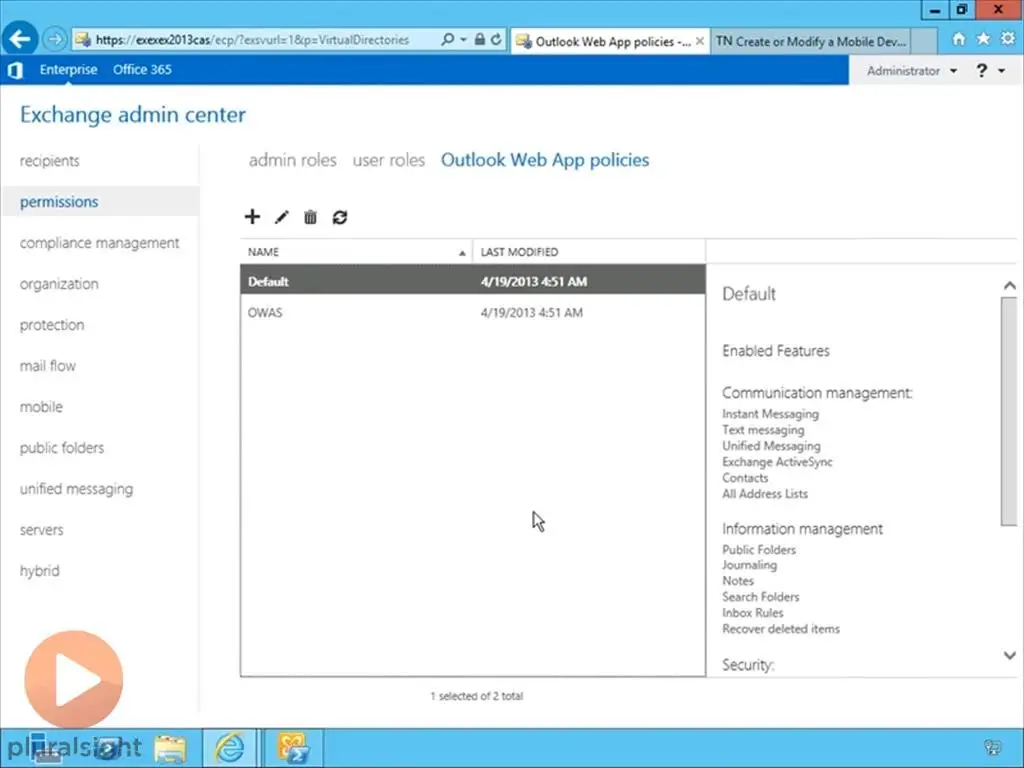Open unified messaging section

(76, 489)
